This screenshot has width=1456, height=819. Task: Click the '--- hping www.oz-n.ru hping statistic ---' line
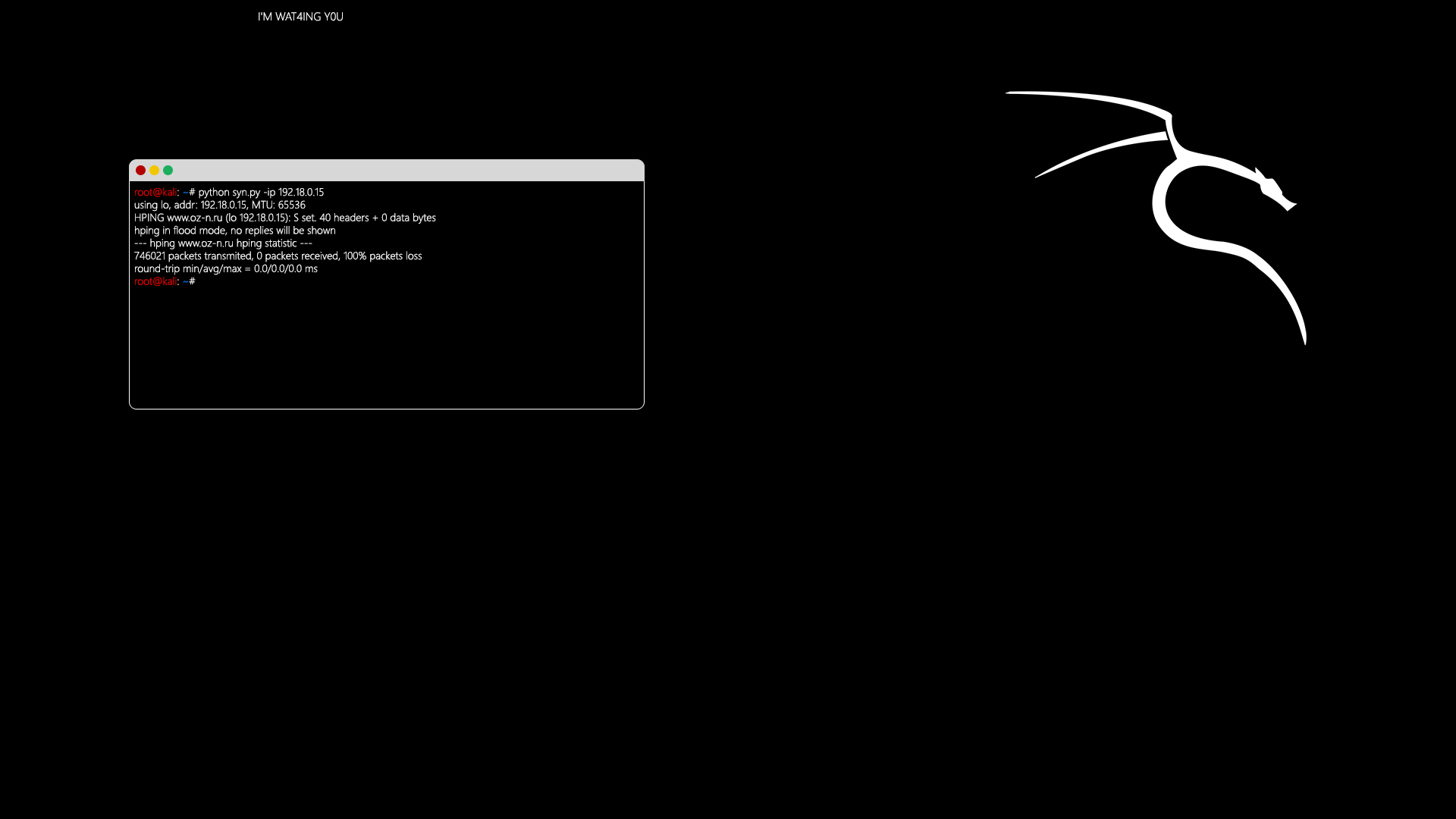(223, 243)
